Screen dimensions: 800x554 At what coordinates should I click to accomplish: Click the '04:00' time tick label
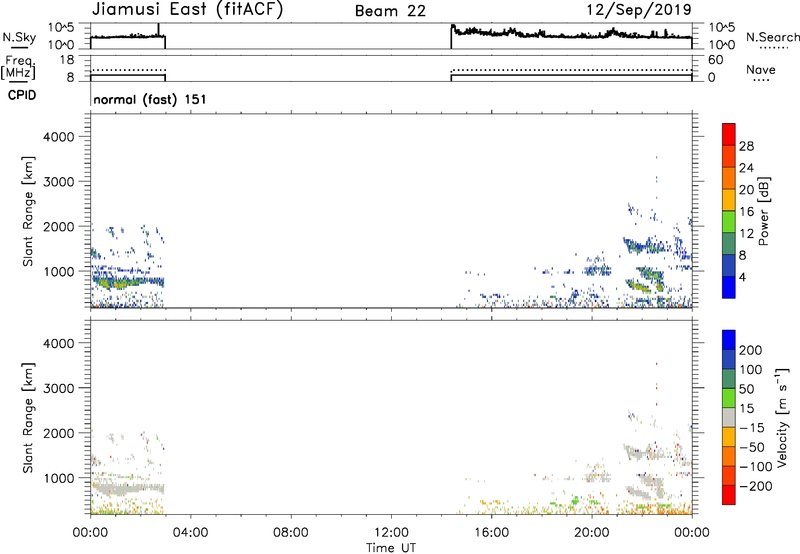190,533
